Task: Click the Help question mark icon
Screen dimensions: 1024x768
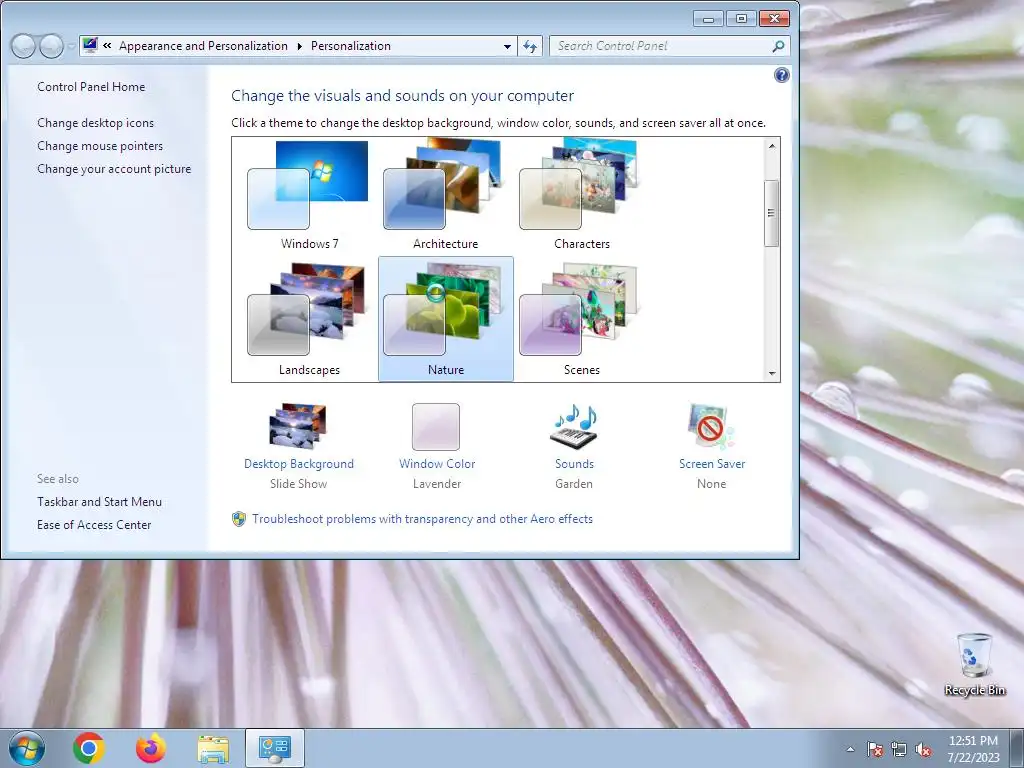Action: (781, 75)
